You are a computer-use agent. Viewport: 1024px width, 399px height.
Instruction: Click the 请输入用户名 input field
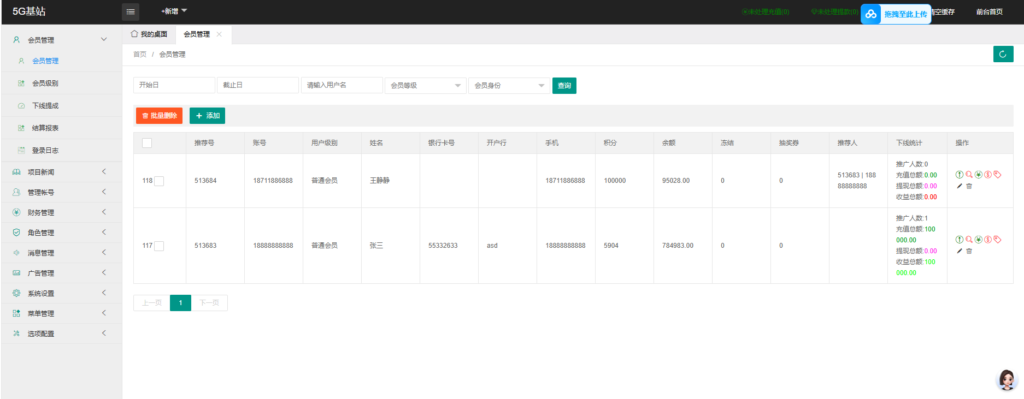[x=342, y=86]
